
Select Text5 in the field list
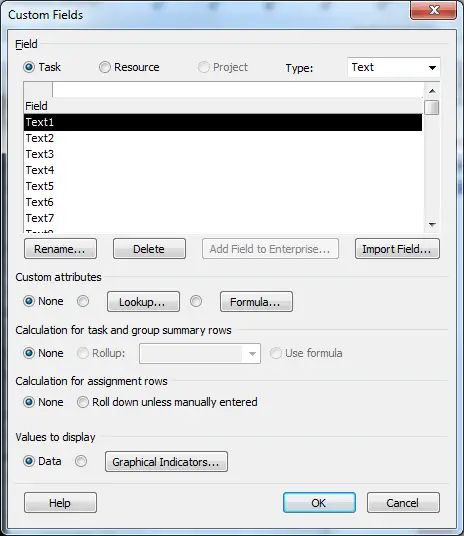coord(223,186)
